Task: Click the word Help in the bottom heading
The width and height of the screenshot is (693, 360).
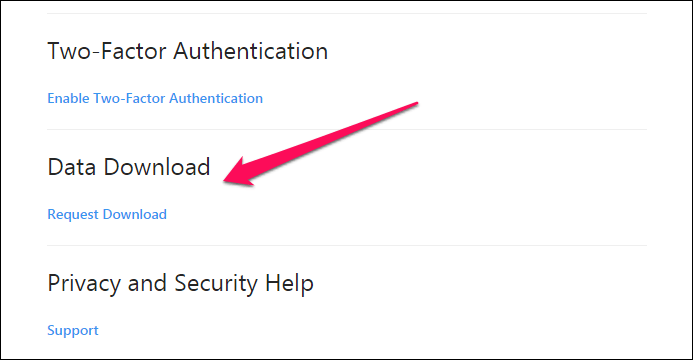Action: coord(289,284)
